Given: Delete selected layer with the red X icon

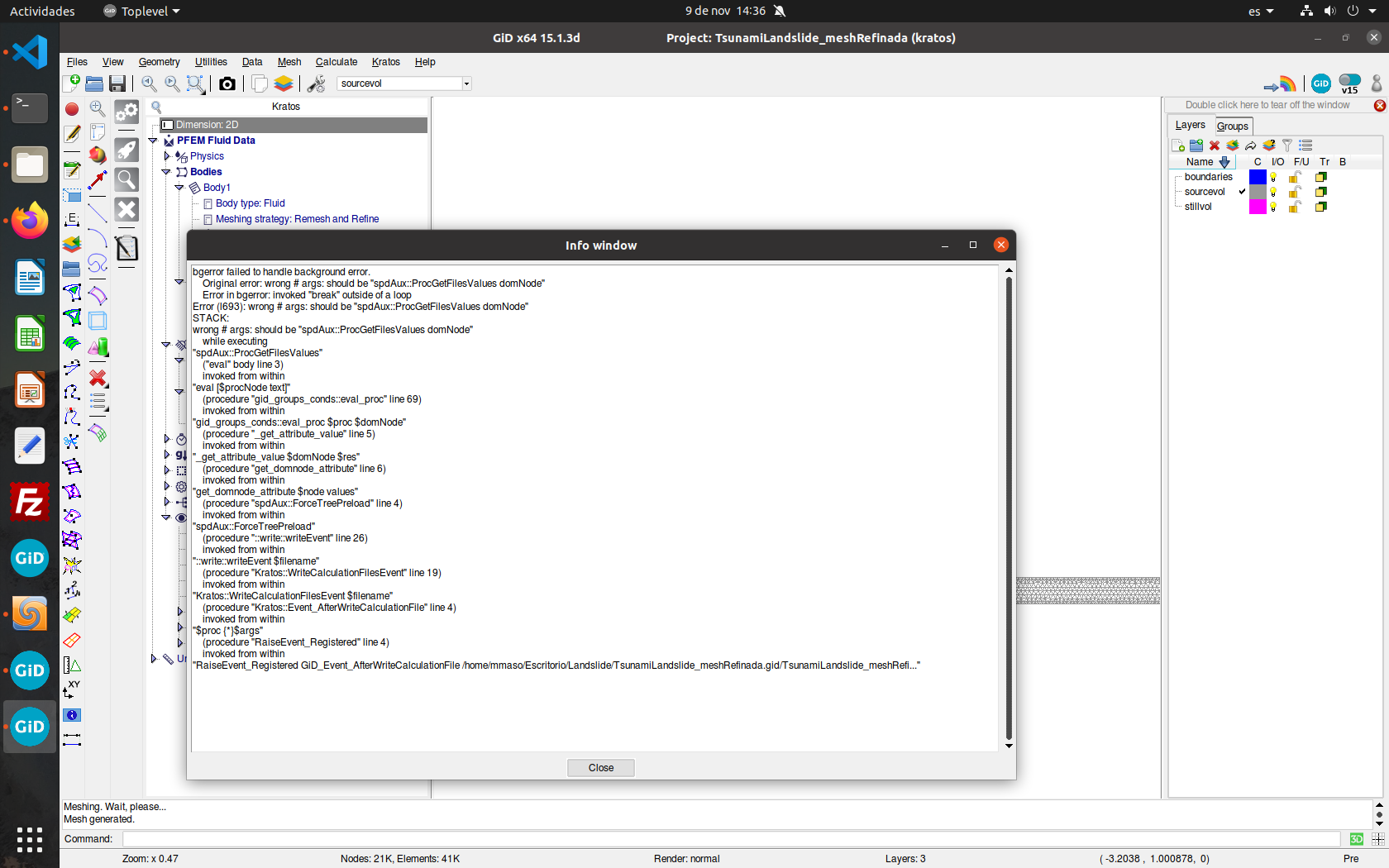Looking at the screenshot, I should click(1215, 145).
